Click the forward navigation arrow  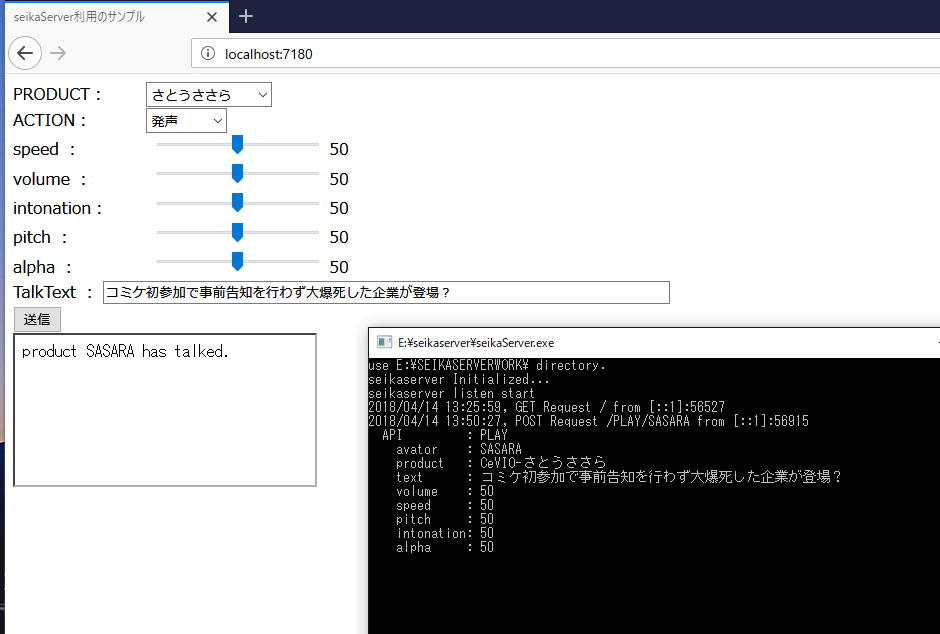click(58, 53)
